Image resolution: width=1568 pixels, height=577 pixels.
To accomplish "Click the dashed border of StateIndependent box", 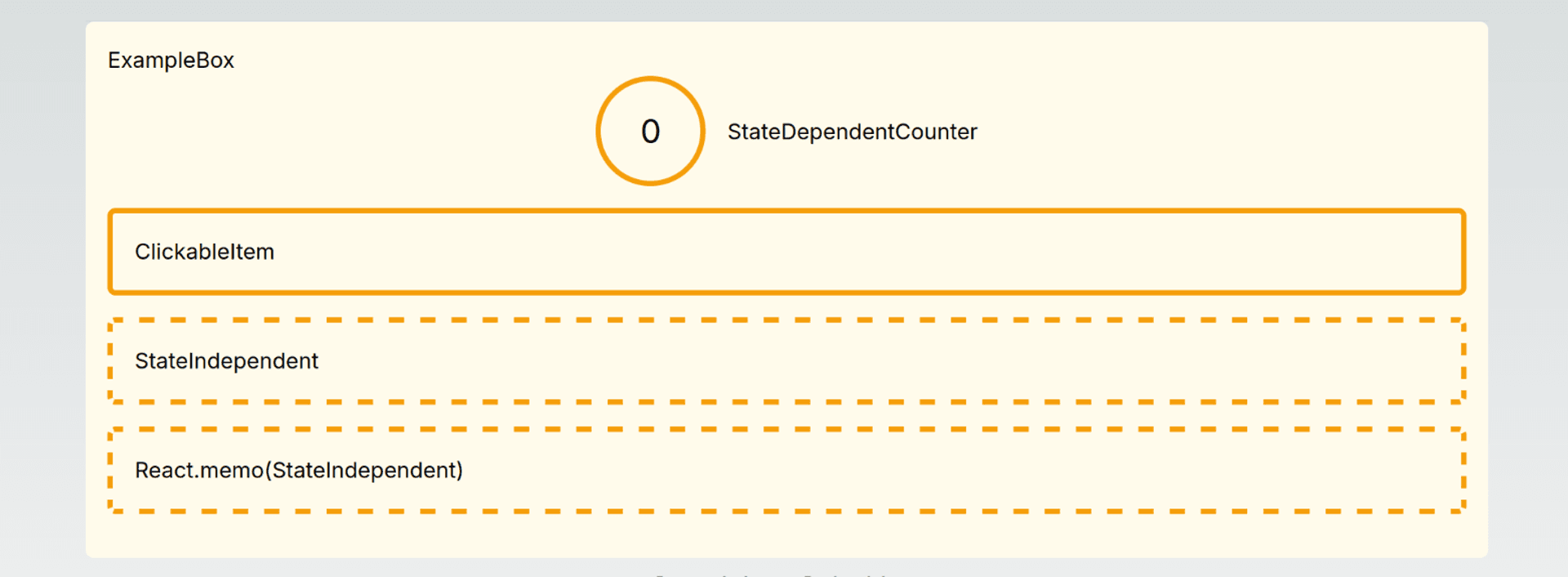I will click(786, 320).
